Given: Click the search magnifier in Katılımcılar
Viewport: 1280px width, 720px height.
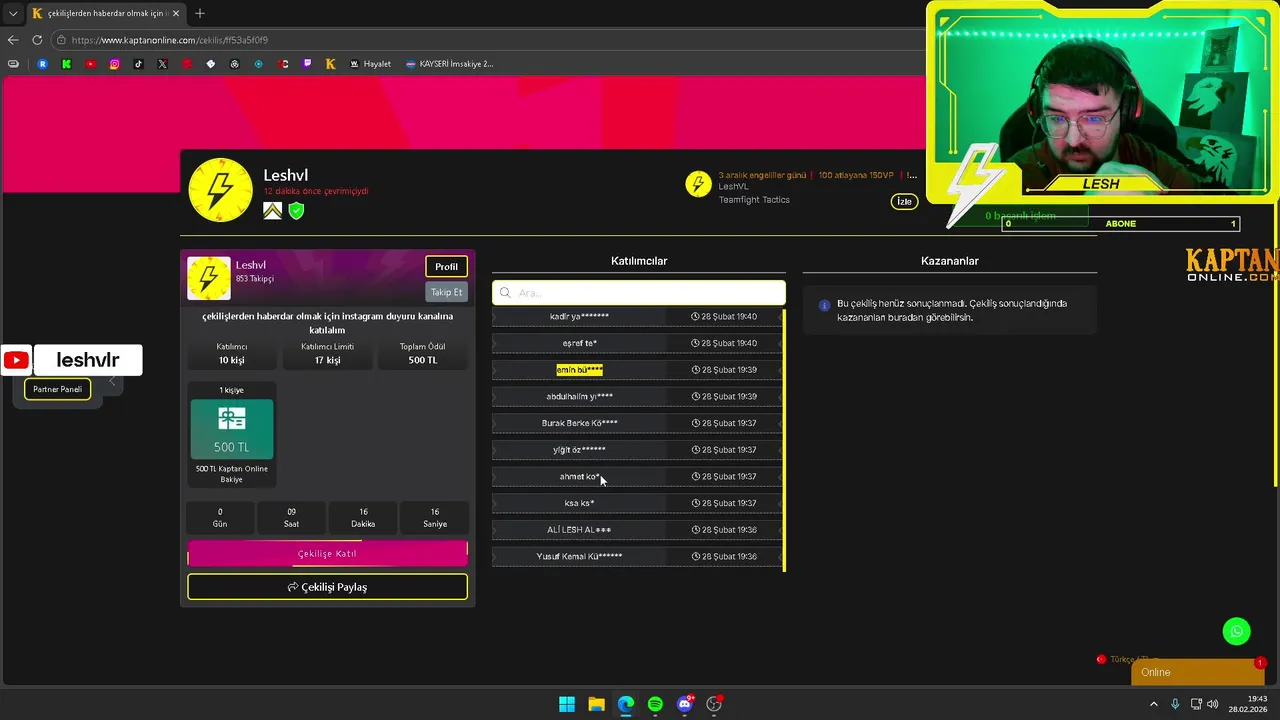Looking at the screenshot, I should point(505,293).
